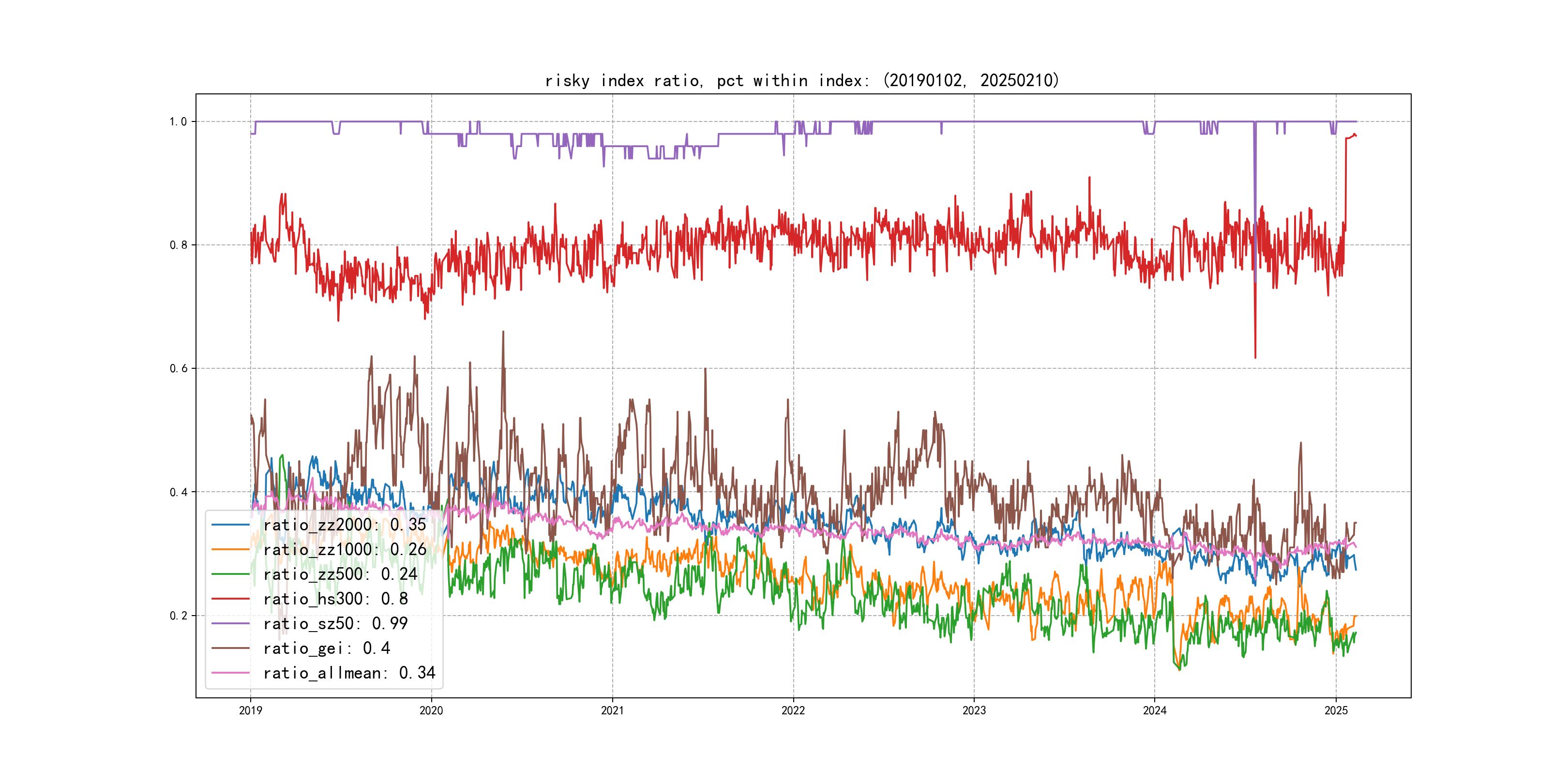1568x784 pixels.
Task: Click the red ratio_hs300 legend line
Action: [x=230, y=599]
